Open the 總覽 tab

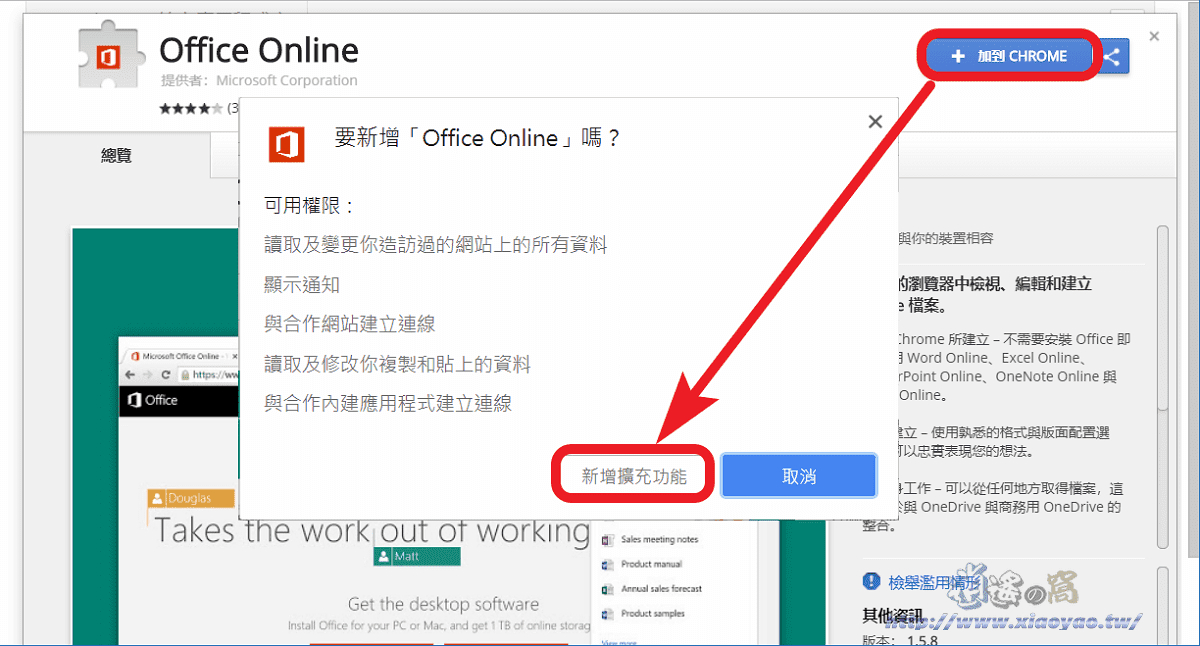point(117,156)
